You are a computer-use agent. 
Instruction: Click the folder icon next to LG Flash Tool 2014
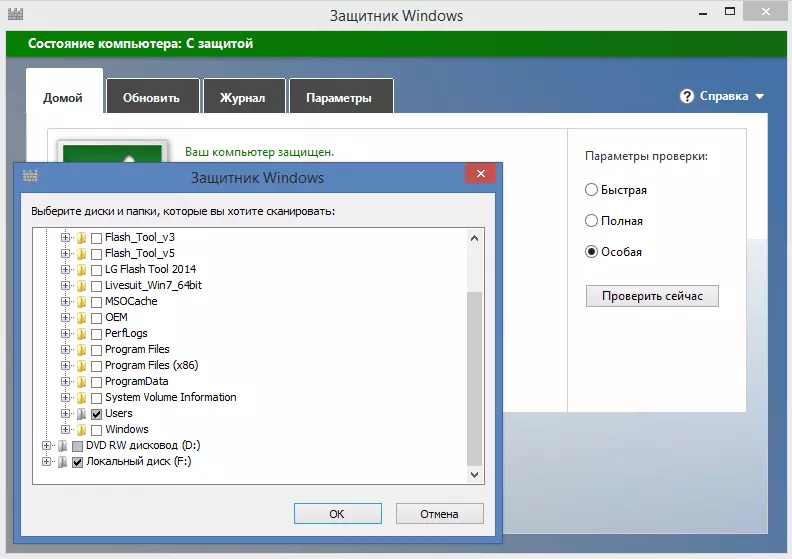(81, 270)
